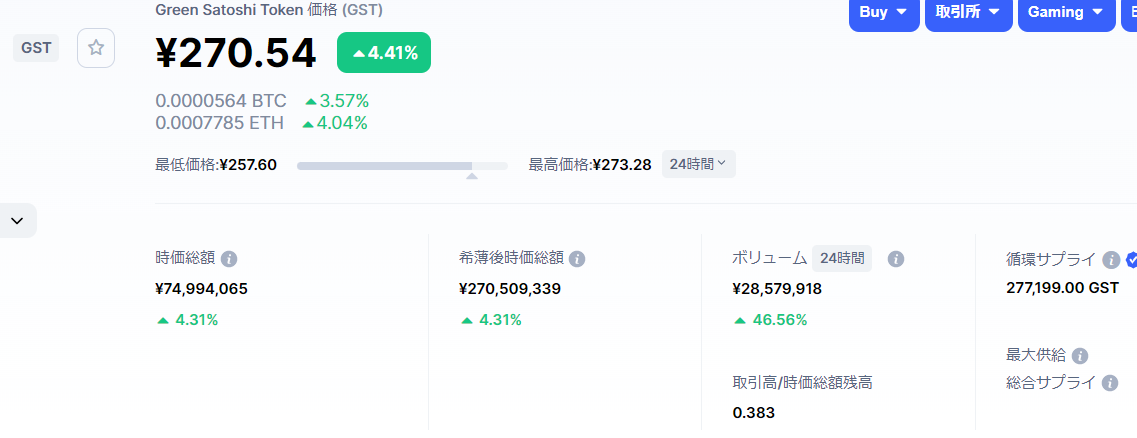Click the 4.04% ETH change
The height and width of the screenshot is (438, 1137).
coord(334,123)
